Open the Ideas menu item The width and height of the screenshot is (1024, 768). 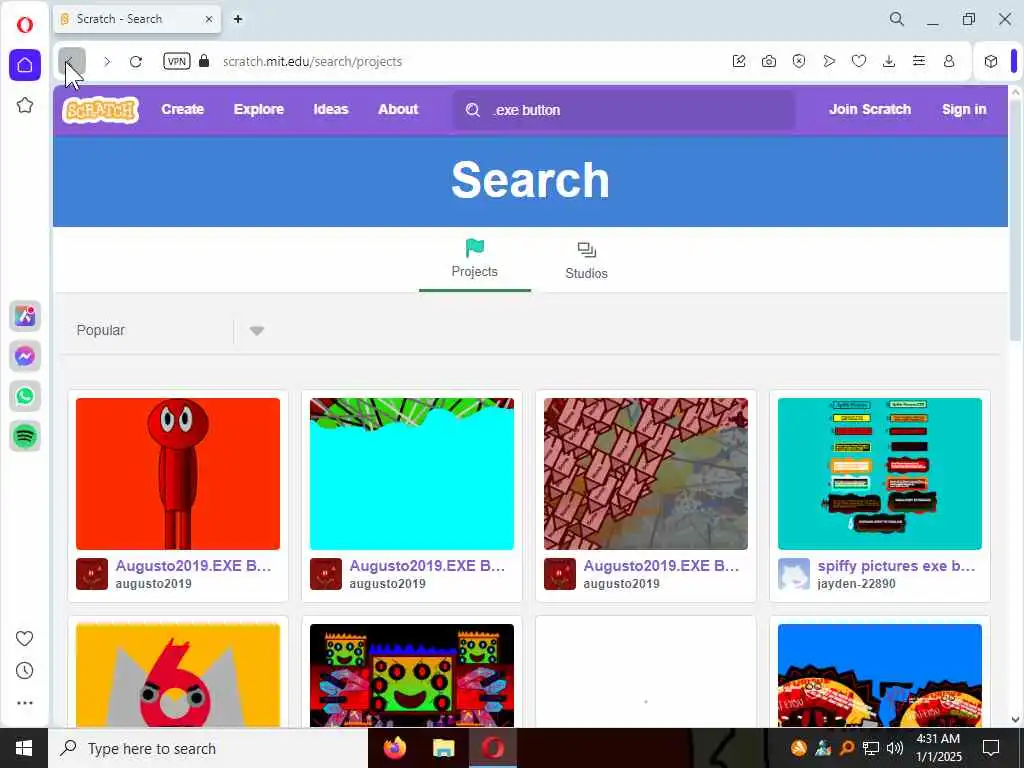(330, 110)
